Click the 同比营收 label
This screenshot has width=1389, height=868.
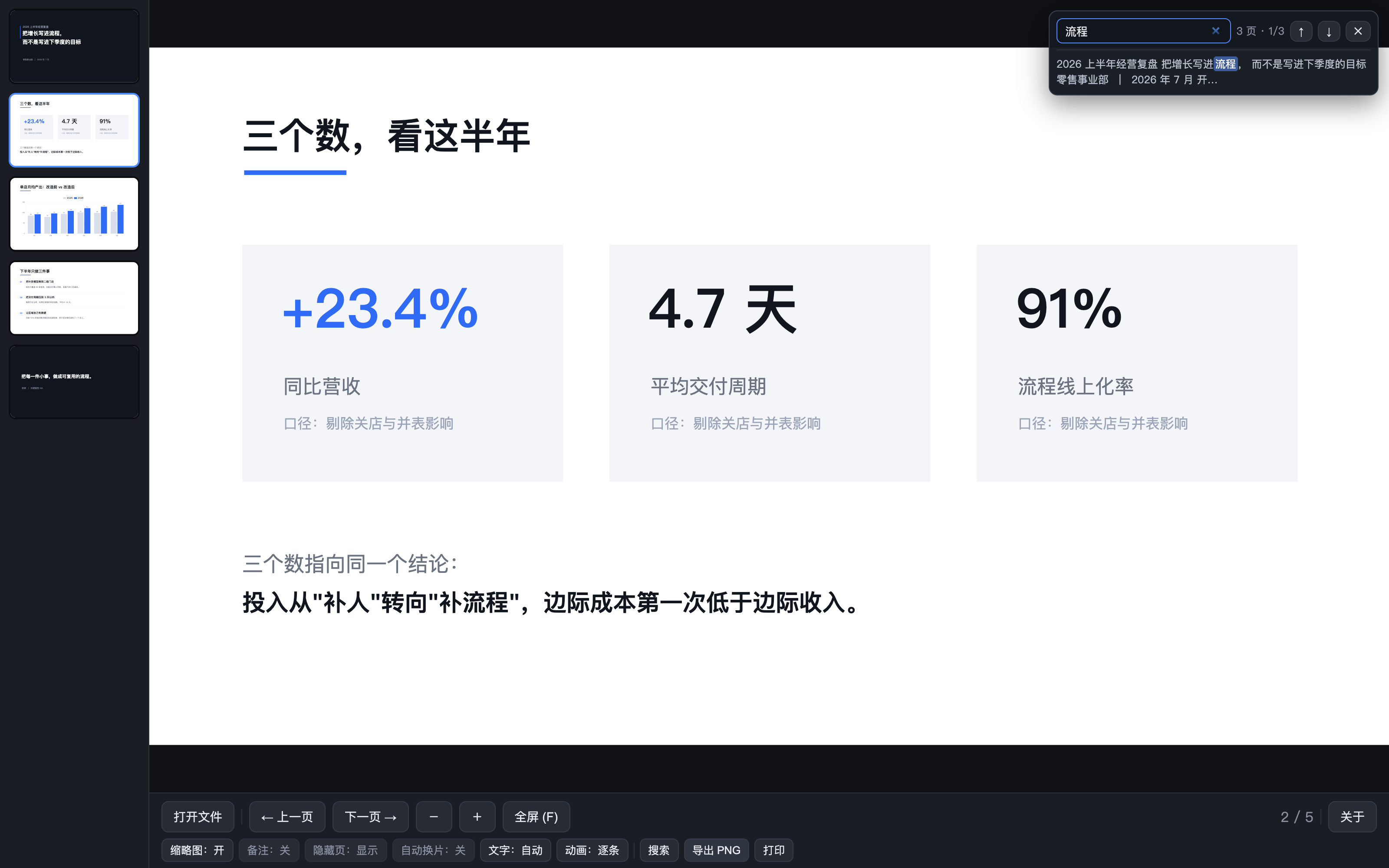coord(322,386)
